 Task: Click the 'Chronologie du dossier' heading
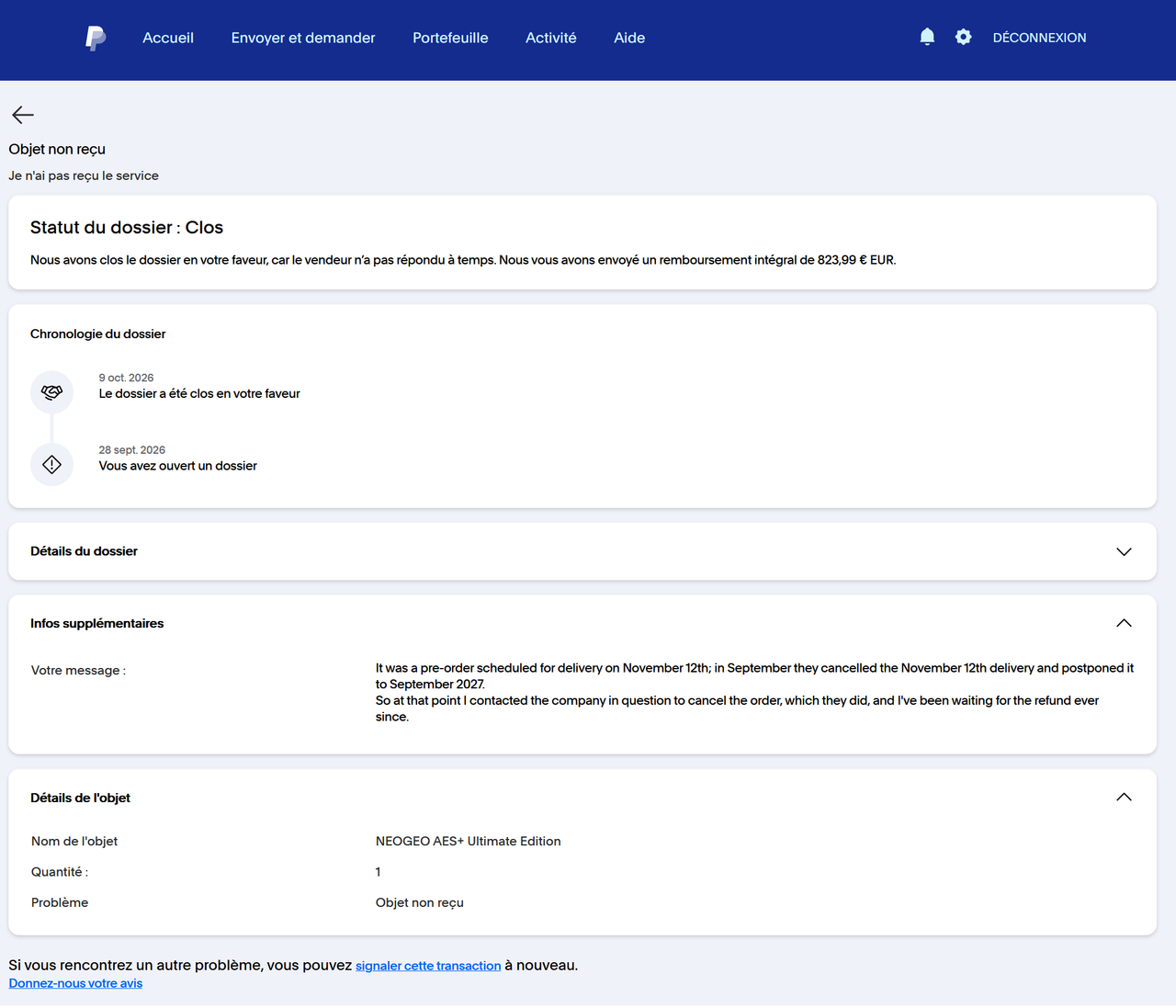click(98, 334)
